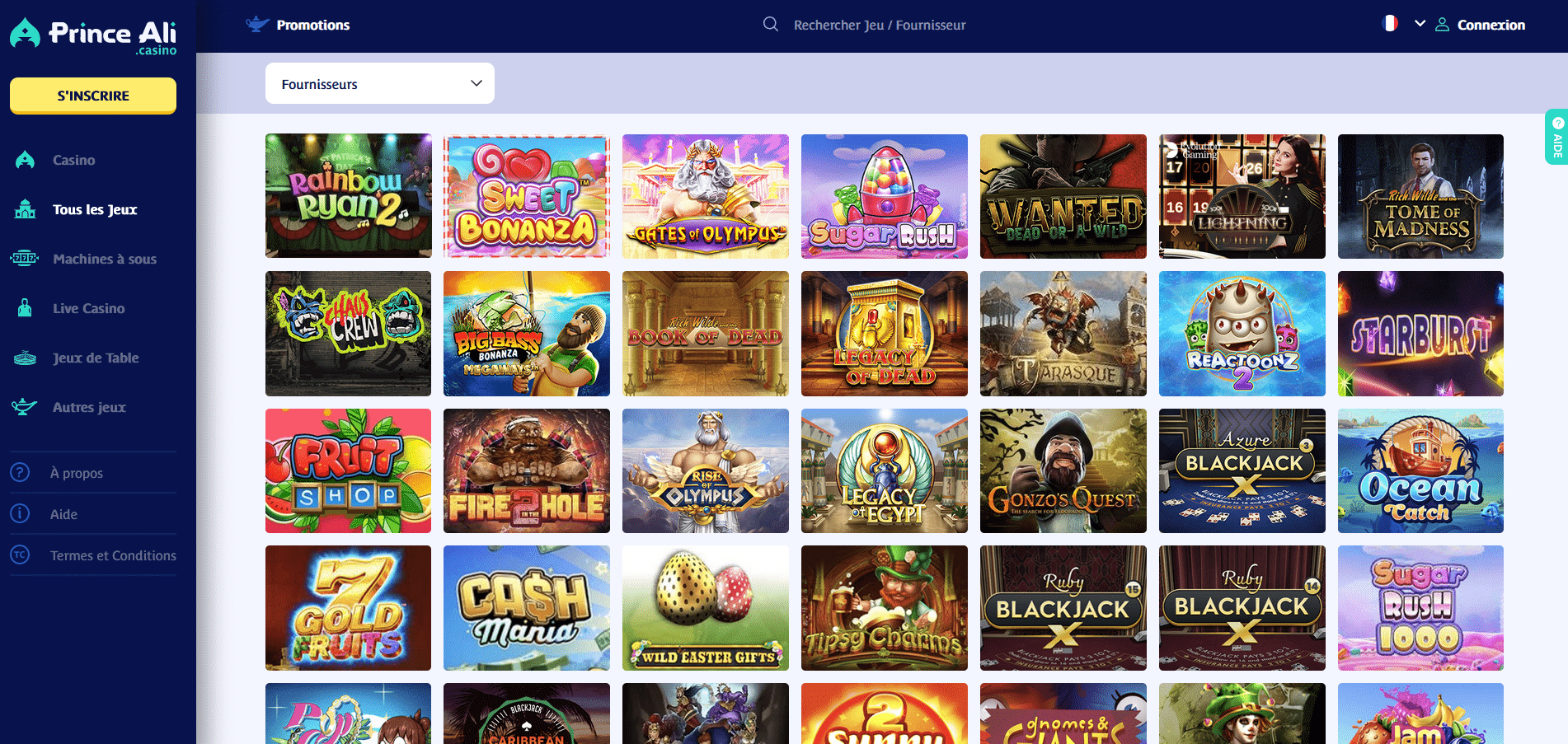The width and height of the screenshot is (1568, 744).
Task: Launch Fire in the Hole 2
Action: [527, 470]
